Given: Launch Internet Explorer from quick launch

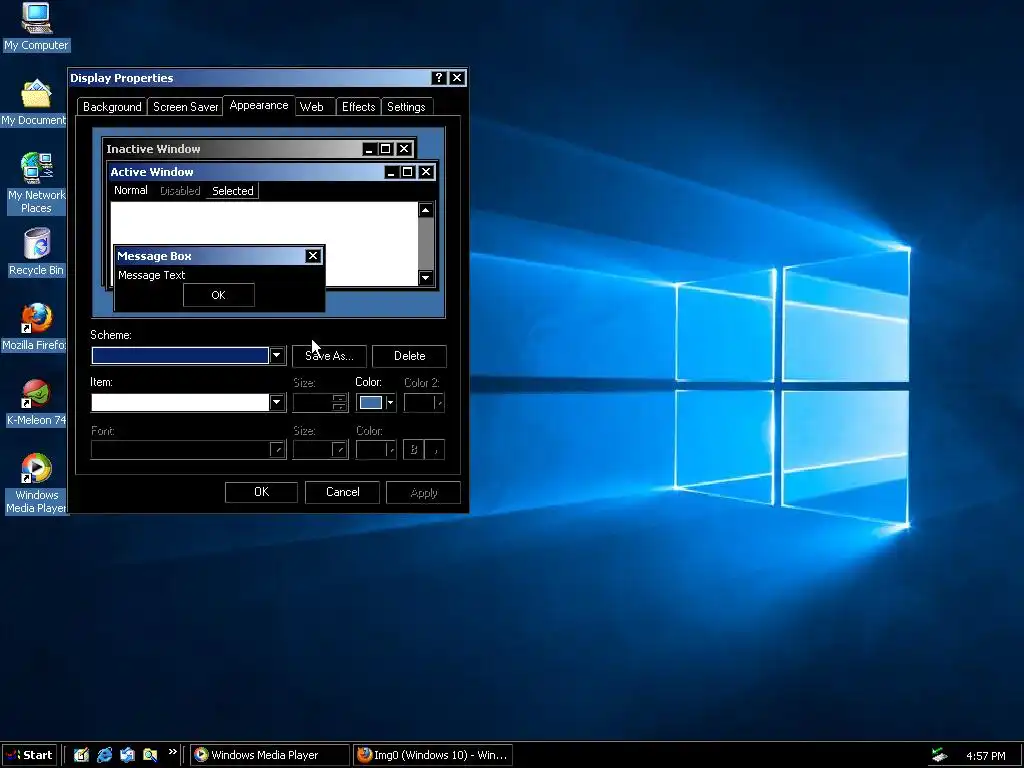Looking at the screenshot, I should pyautogui.click(x=104, y=755).
